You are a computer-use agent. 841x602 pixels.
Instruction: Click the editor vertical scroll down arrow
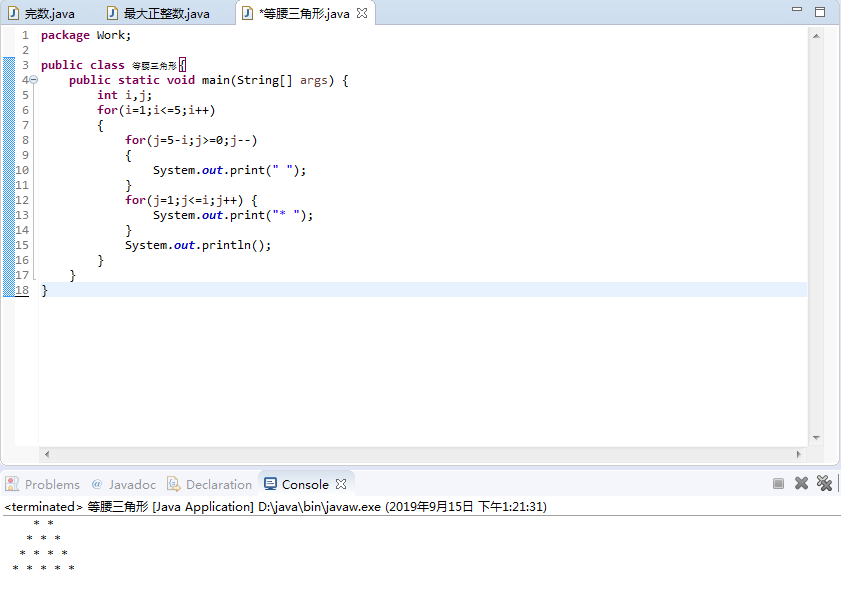(816, 438)
